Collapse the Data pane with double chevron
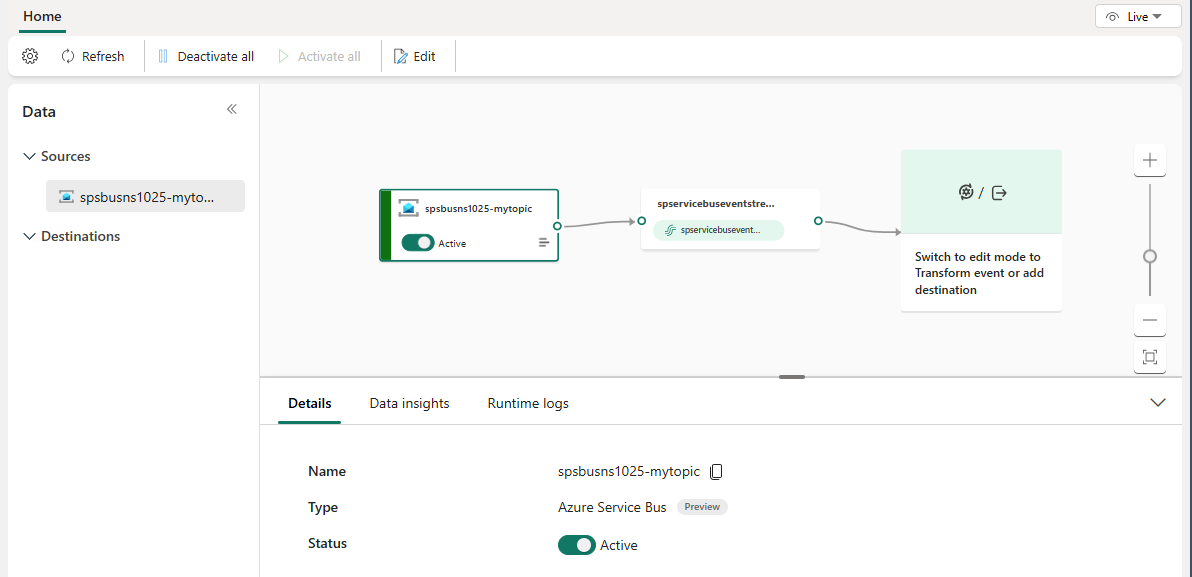The height and width of the screenshot is (577, 1192). 232,109
